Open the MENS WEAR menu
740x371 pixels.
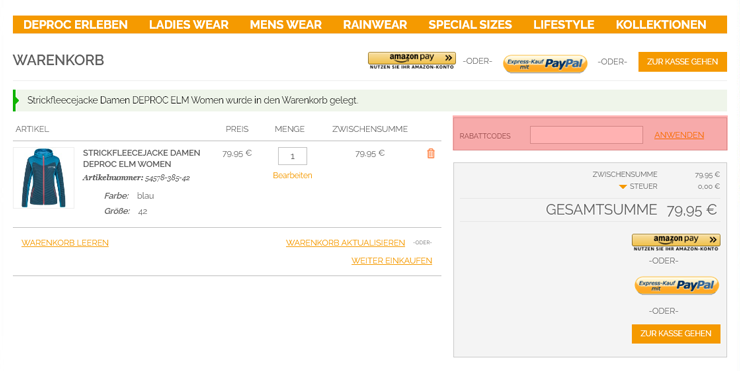[286, 25]
